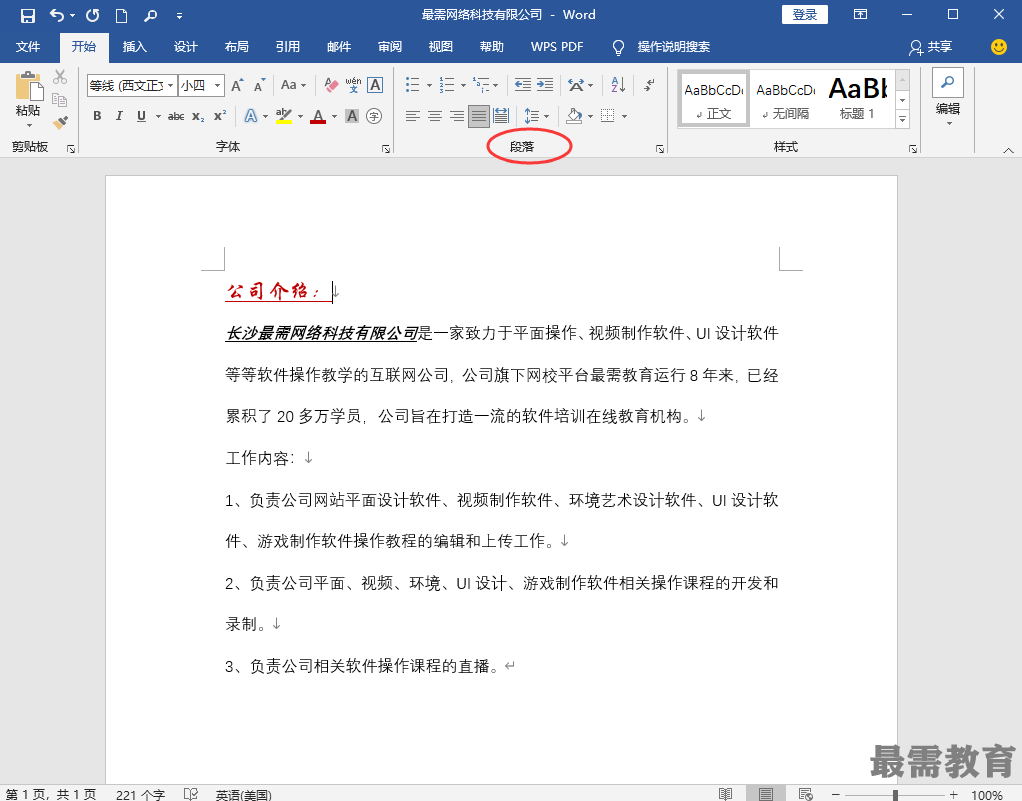Screen dimensions: 1022x801
Task: Sort the text using the A-Z sort icon
Action: [x=618, y=85]
